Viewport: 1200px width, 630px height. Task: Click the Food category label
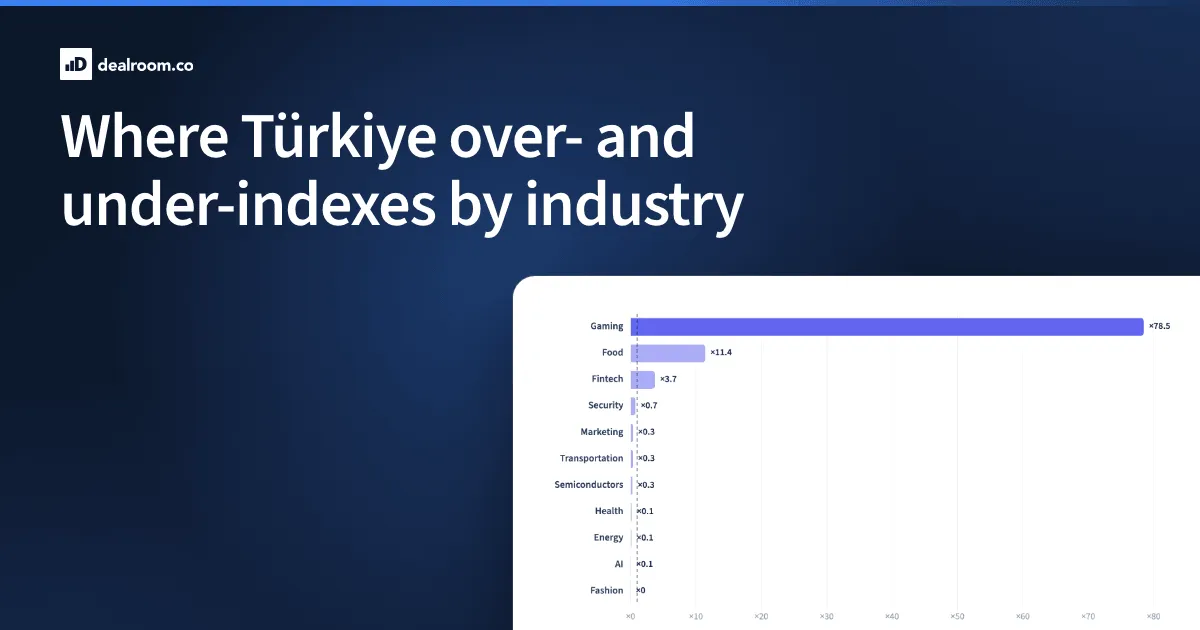click(613, 353)
